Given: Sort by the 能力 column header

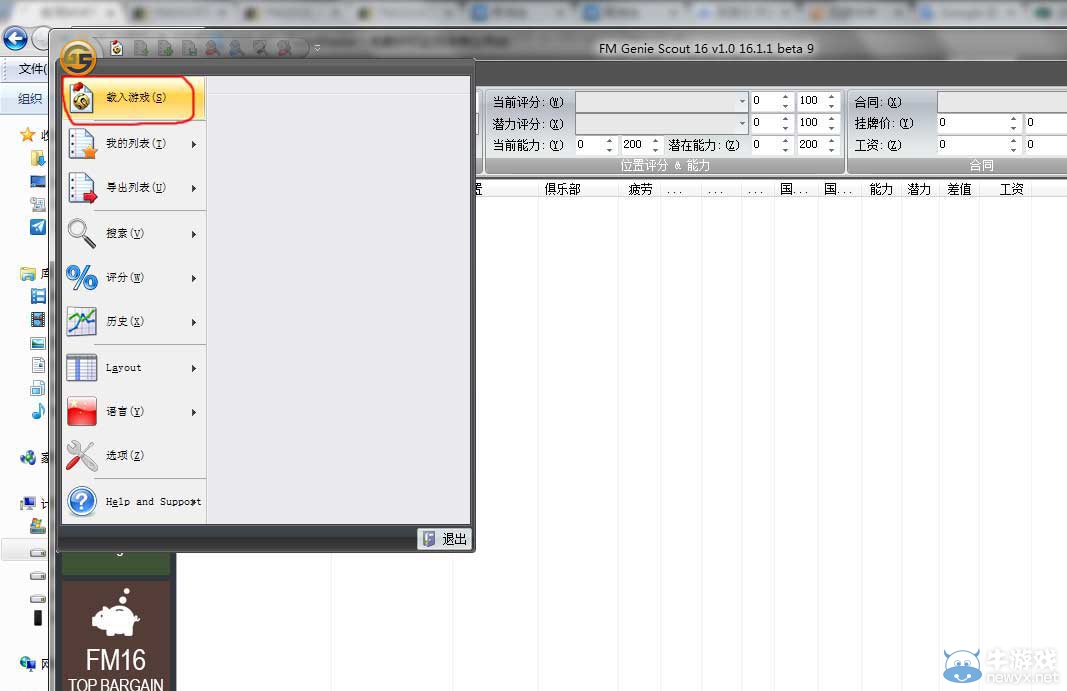Looking at the screenshot, I should coord(881,189).
